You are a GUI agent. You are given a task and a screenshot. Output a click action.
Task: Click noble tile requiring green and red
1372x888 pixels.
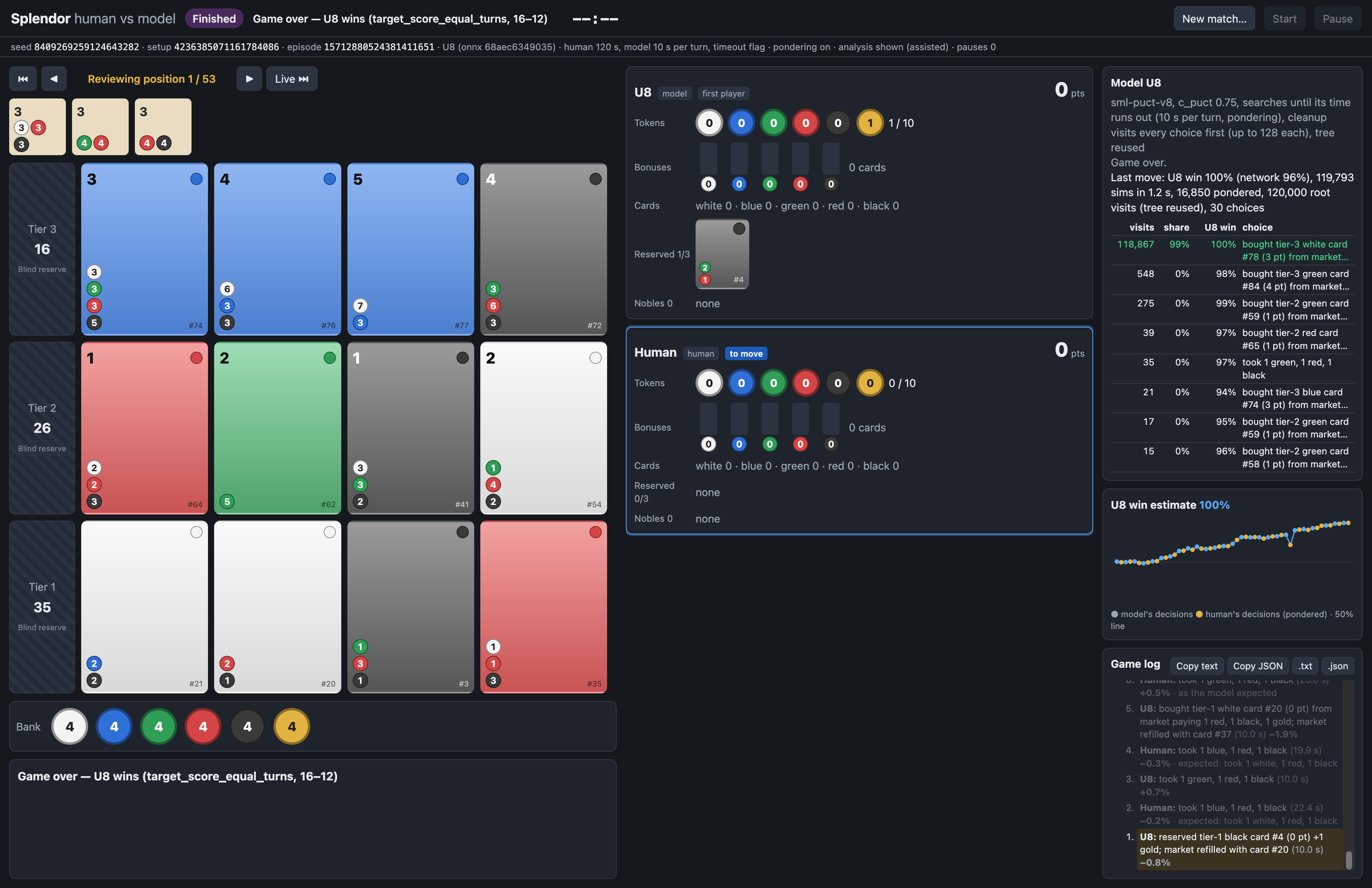tap(100, 127)
